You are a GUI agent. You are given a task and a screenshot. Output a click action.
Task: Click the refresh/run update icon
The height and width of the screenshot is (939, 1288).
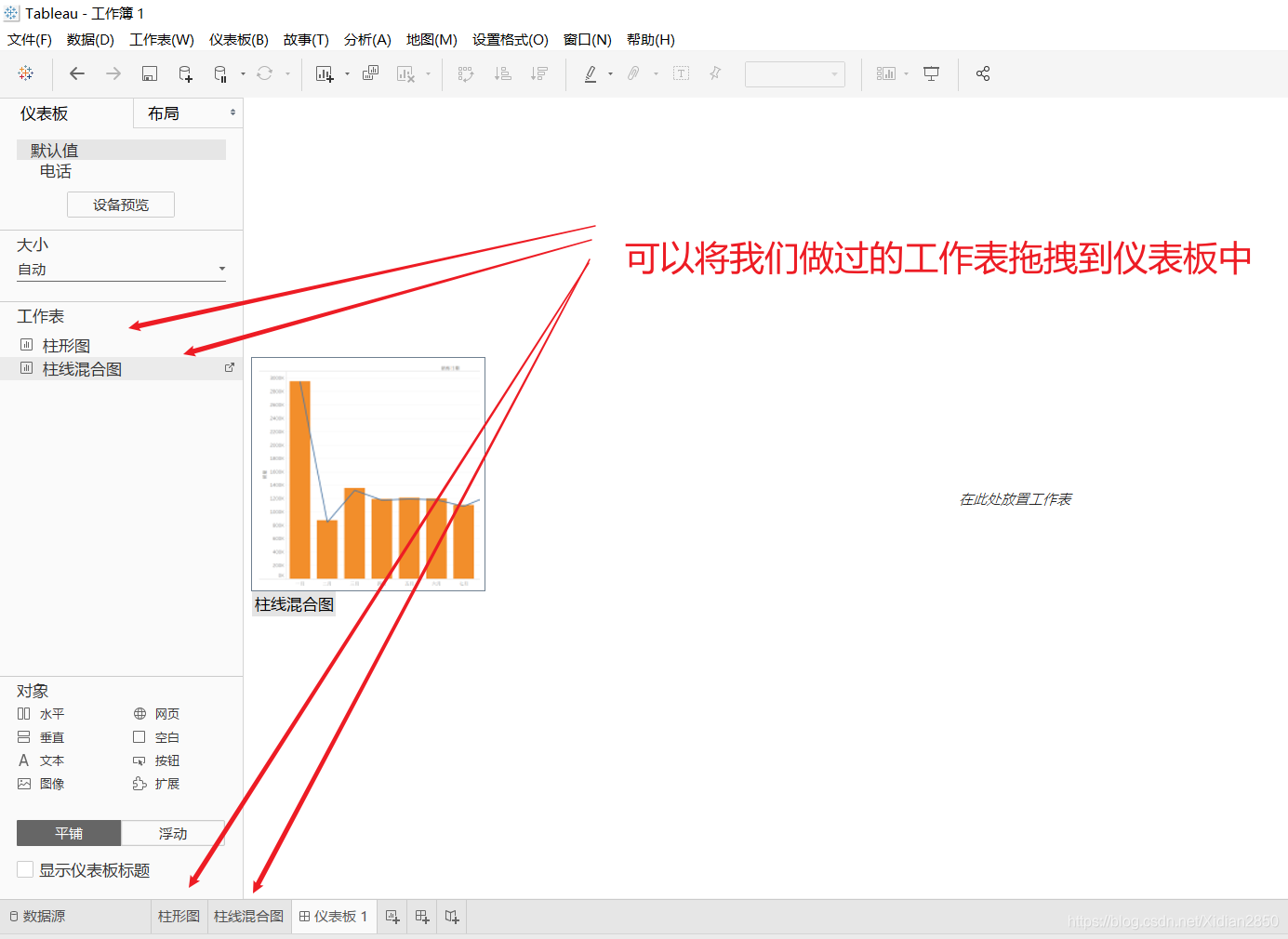tap(265, 73)
